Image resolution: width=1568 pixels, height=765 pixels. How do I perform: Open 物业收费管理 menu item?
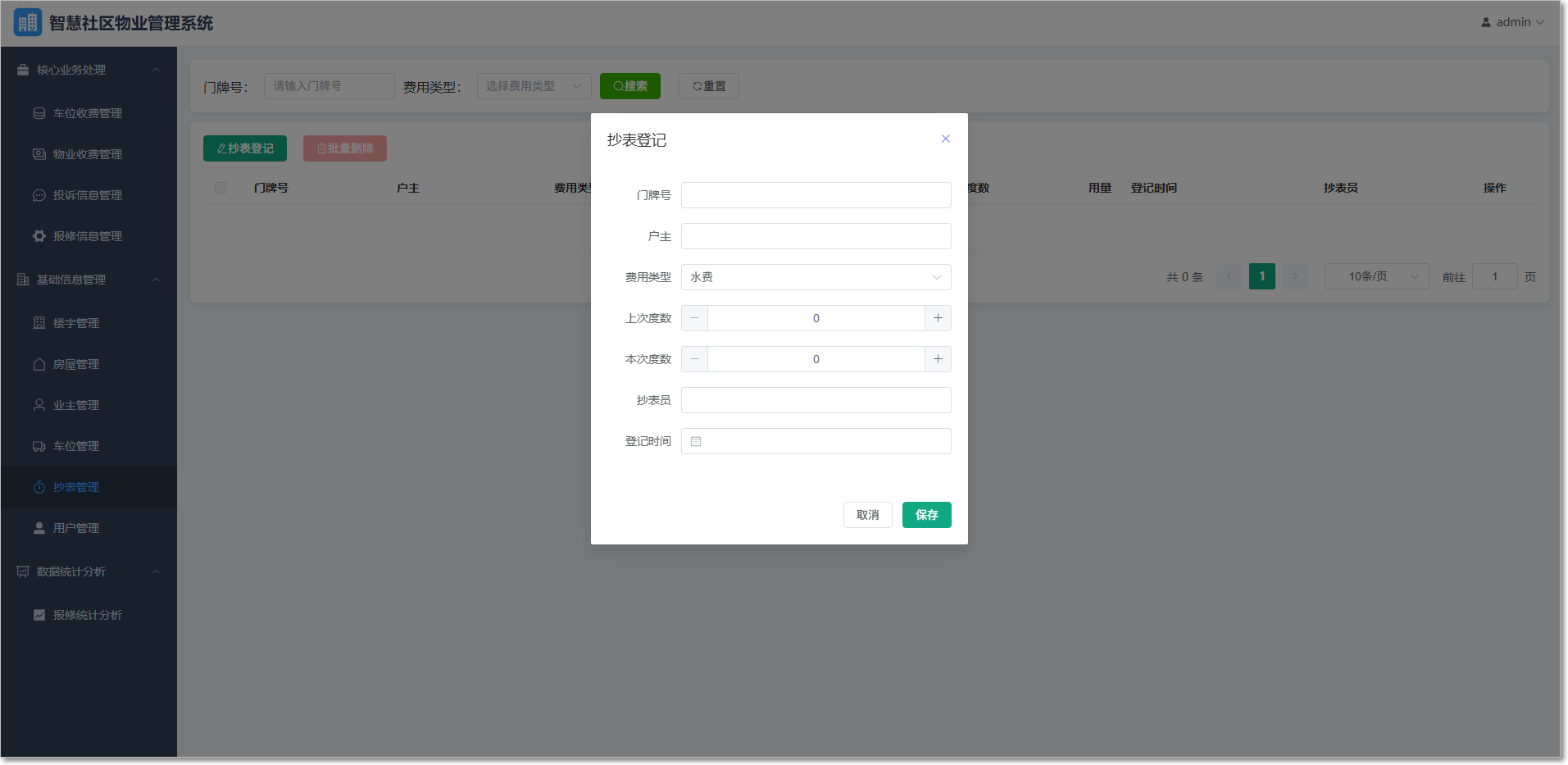click(x=89, y=154)
